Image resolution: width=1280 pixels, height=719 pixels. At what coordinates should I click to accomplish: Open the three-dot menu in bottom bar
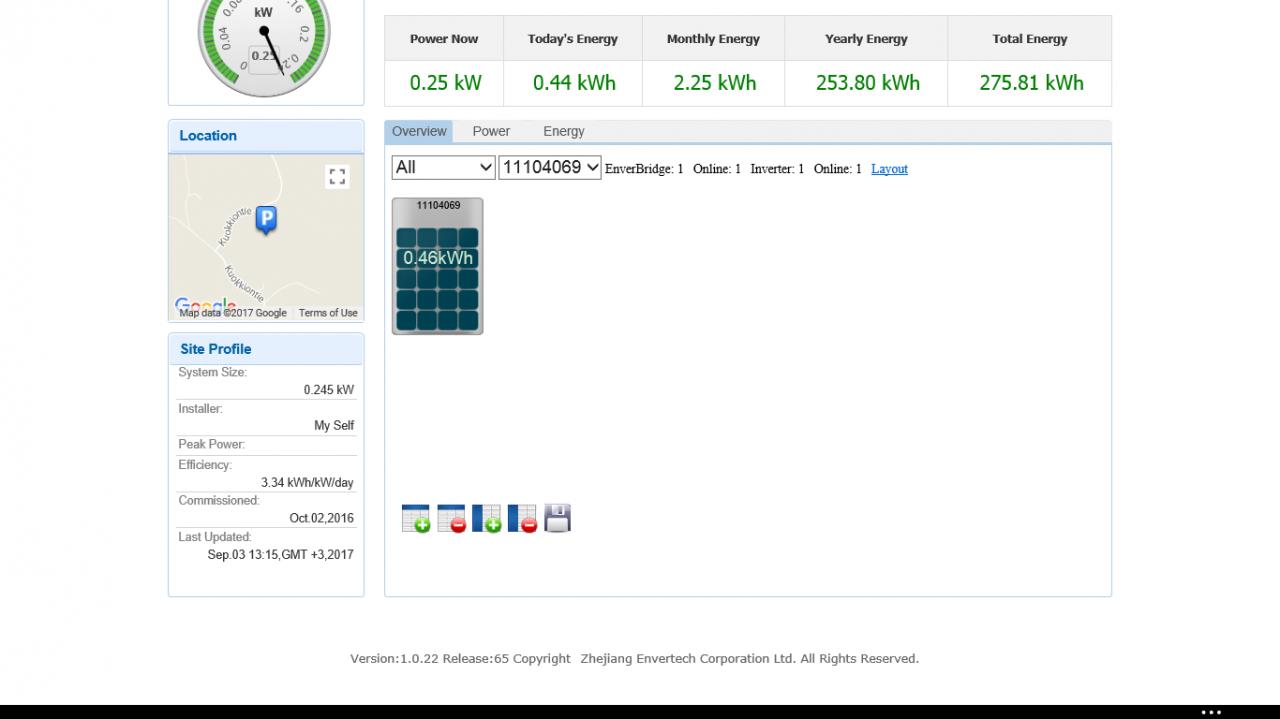click(x=1211, y=712)
